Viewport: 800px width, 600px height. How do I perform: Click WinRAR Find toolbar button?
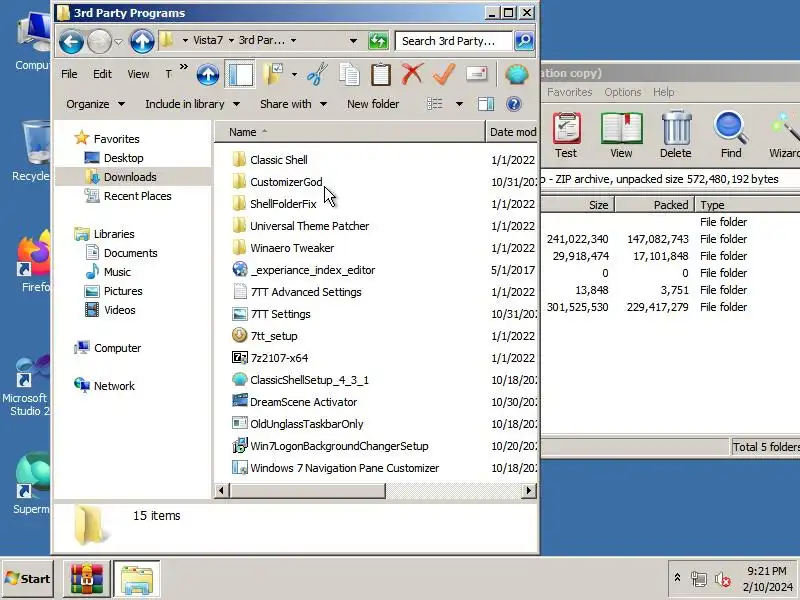[731, 135]
